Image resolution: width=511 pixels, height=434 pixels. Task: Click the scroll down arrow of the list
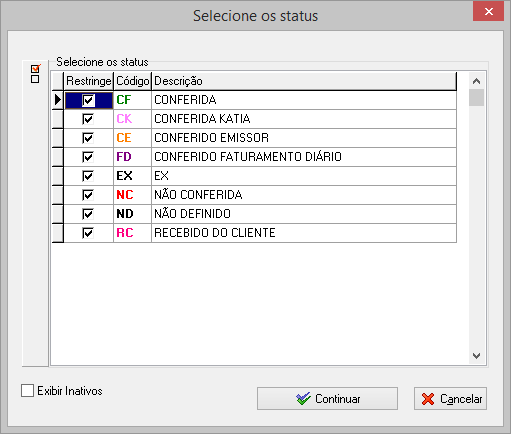[476, 356]
